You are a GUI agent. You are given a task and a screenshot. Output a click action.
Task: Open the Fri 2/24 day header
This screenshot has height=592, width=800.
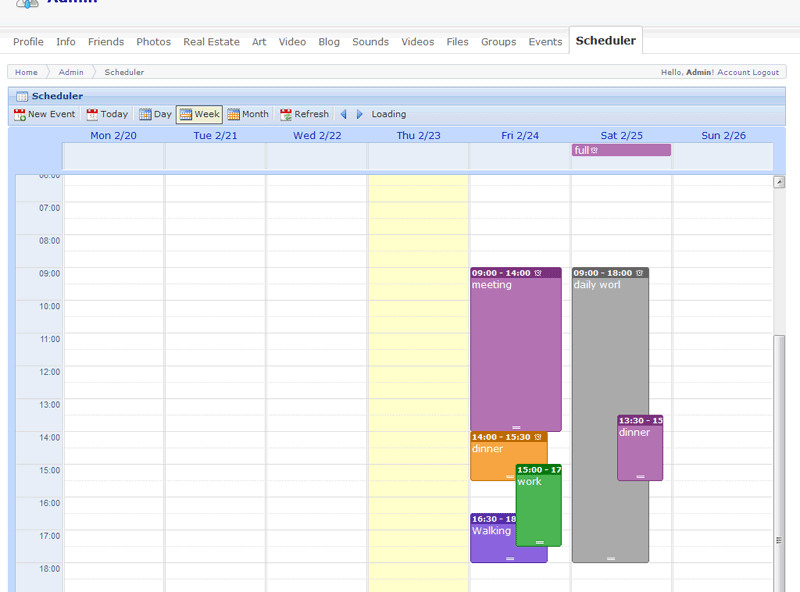(x=520, y=136)
